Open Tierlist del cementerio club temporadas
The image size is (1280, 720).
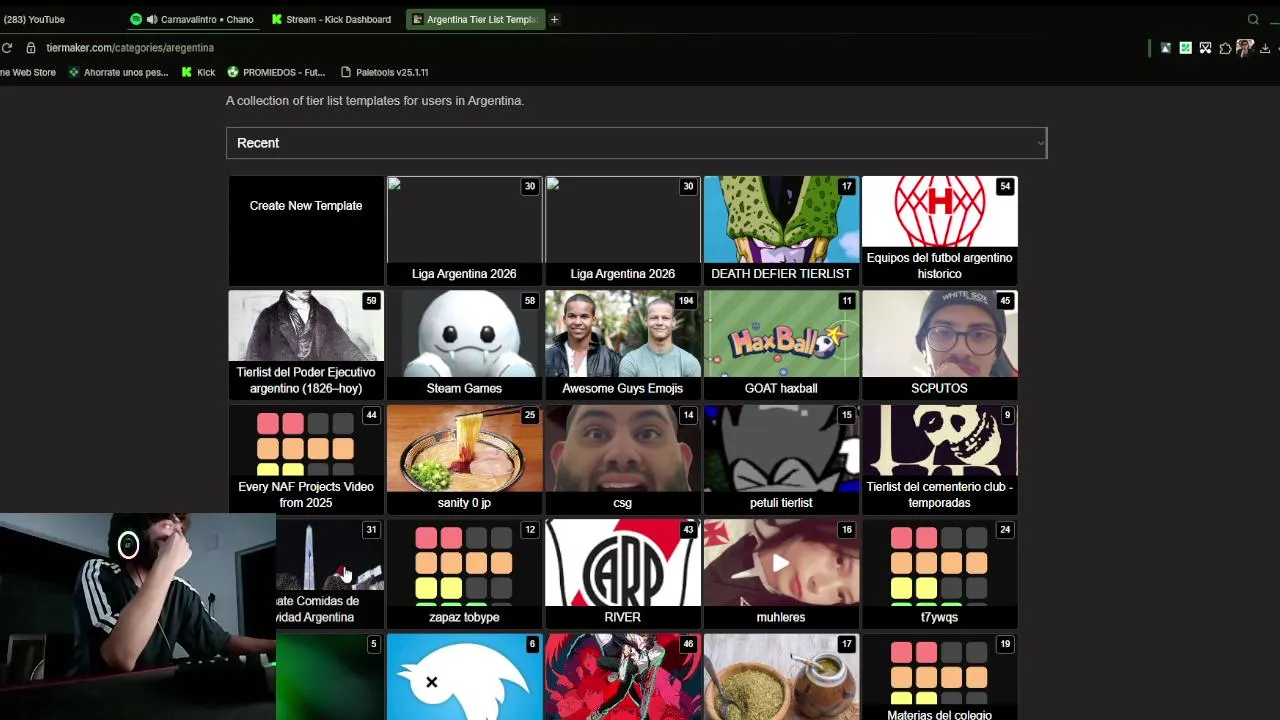[x=939, y=460]
